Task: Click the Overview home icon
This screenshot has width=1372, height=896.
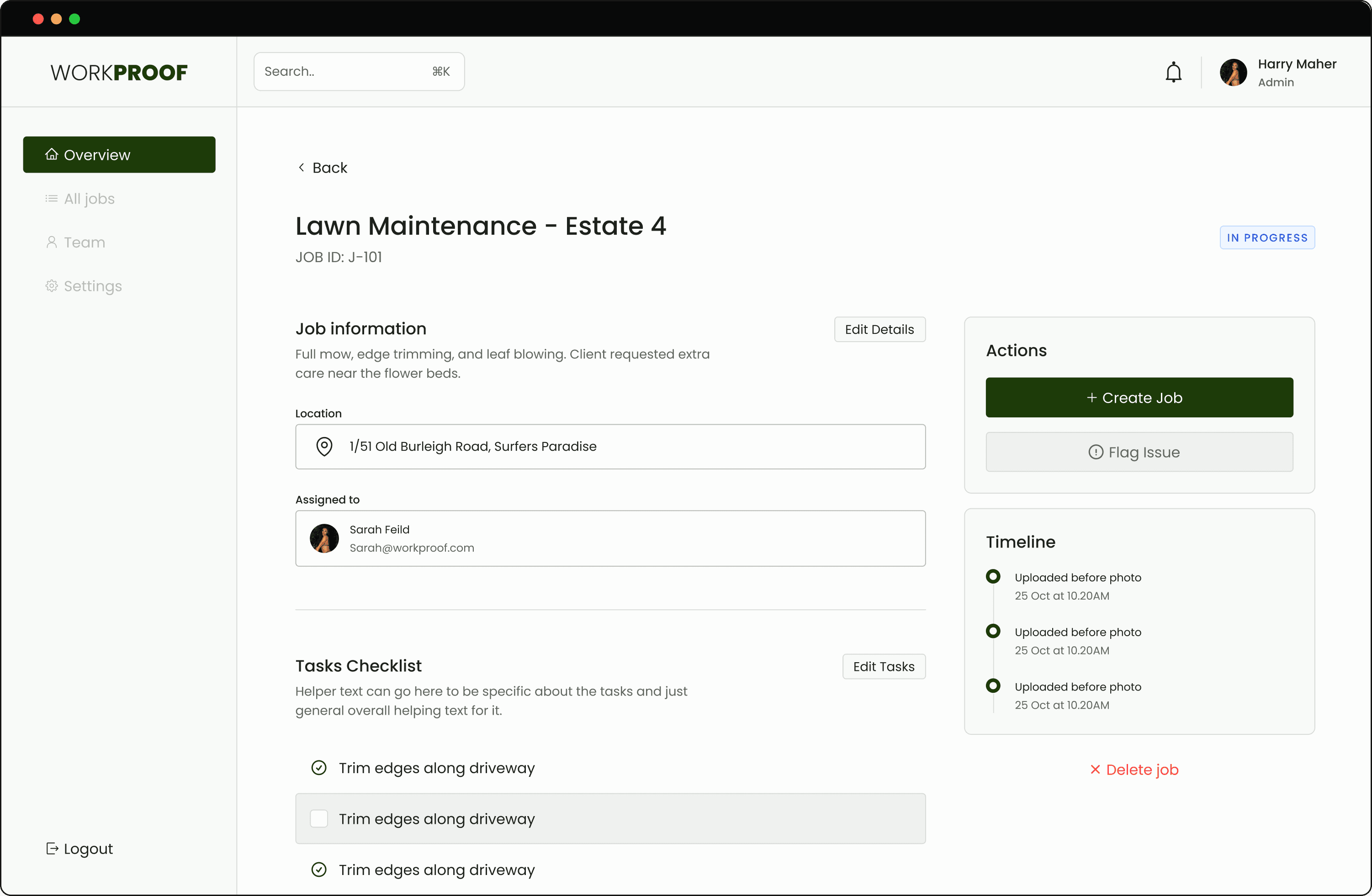Action: pyautogui.click(x=51, y=154)
